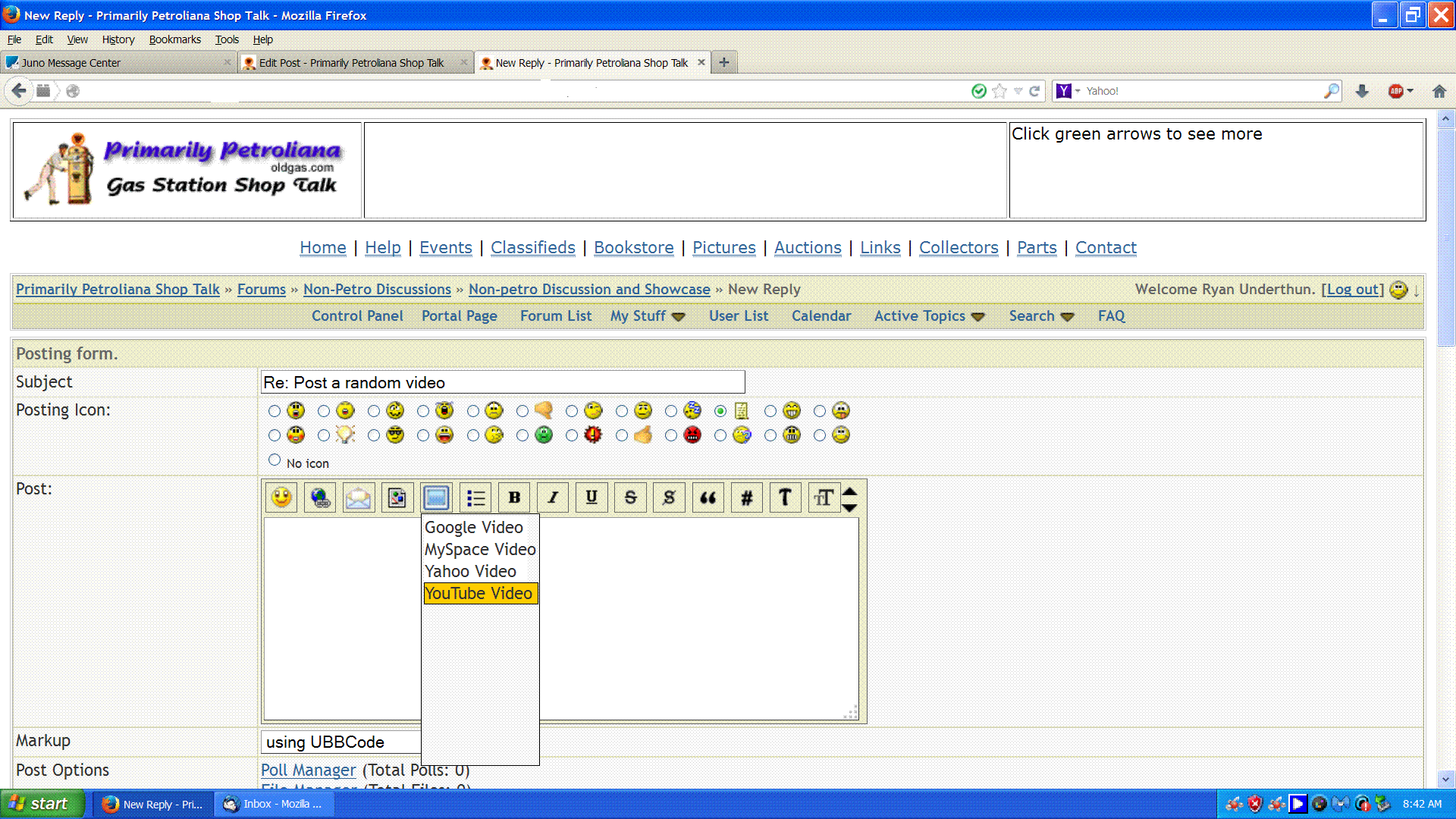
Task: Choose Yahoo Video from the video menu
Action: pyautogui.click(x=470, y=572)
